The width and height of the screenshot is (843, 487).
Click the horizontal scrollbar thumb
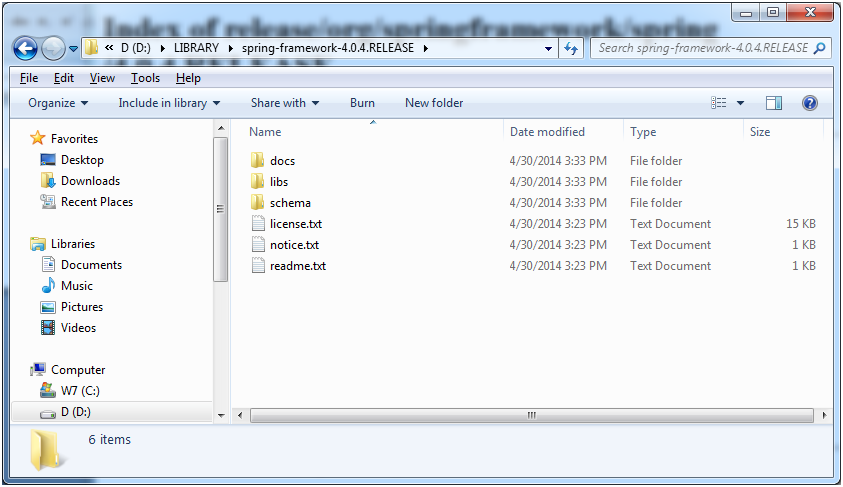point(532,415)
